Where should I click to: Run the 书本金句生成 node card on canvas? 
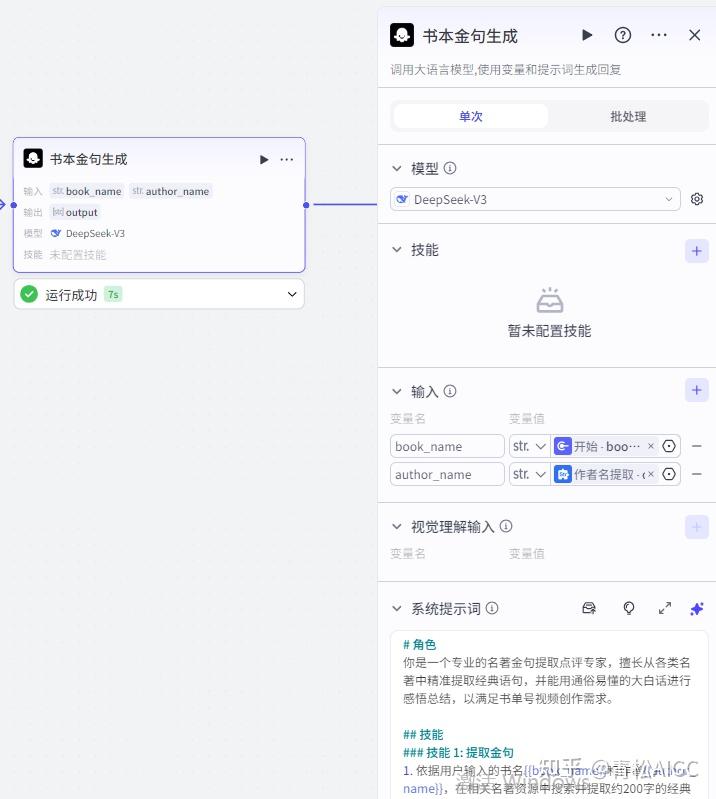264,159
